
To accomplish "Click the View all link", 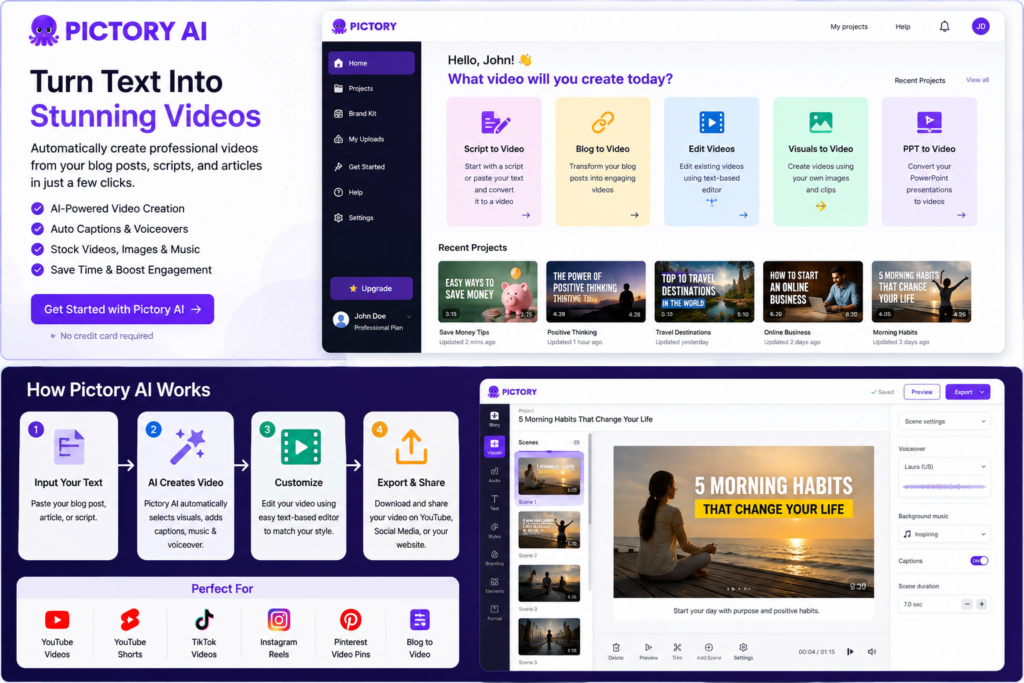I will 977,80.
